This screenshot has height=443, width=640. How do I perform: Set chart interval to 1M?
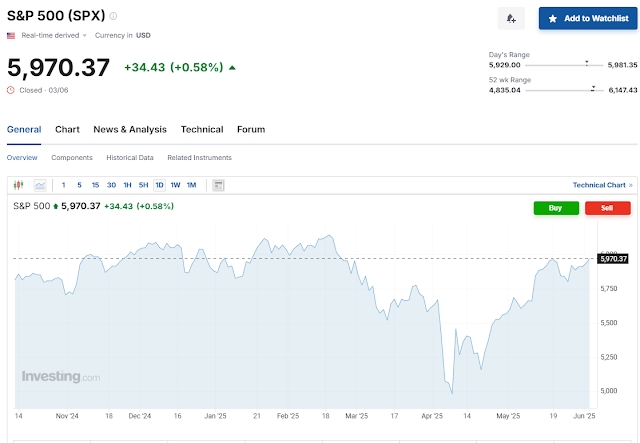pos(191,185)
